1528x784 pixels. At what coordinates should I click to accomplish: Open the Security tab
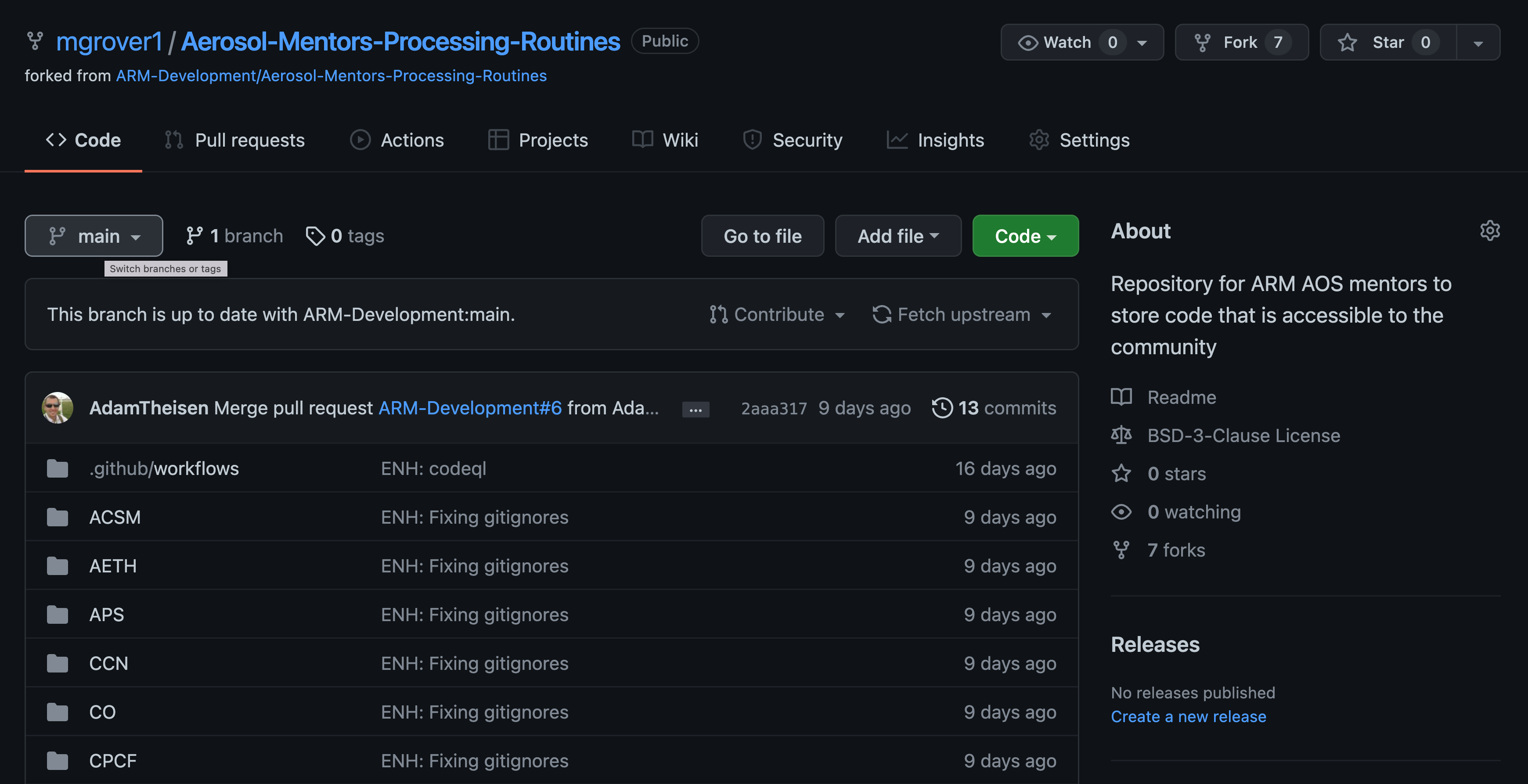click(x=793, y=140)
